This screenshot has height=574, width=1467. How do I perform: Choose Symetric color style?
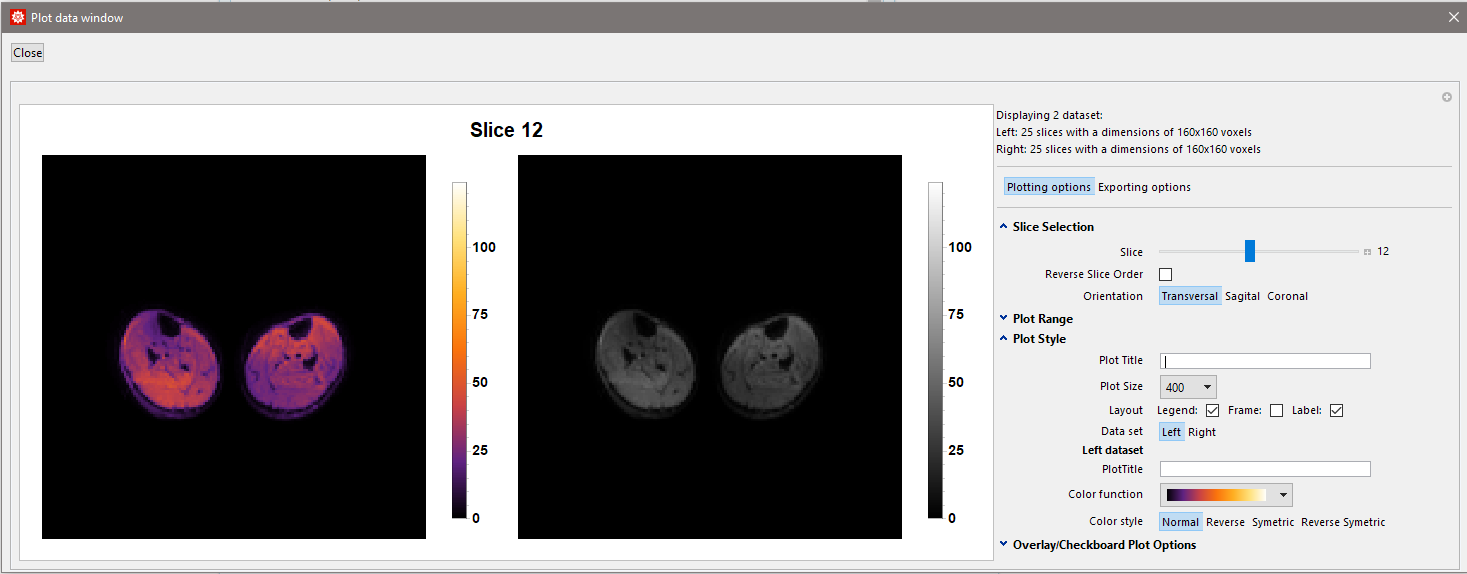1273,522
